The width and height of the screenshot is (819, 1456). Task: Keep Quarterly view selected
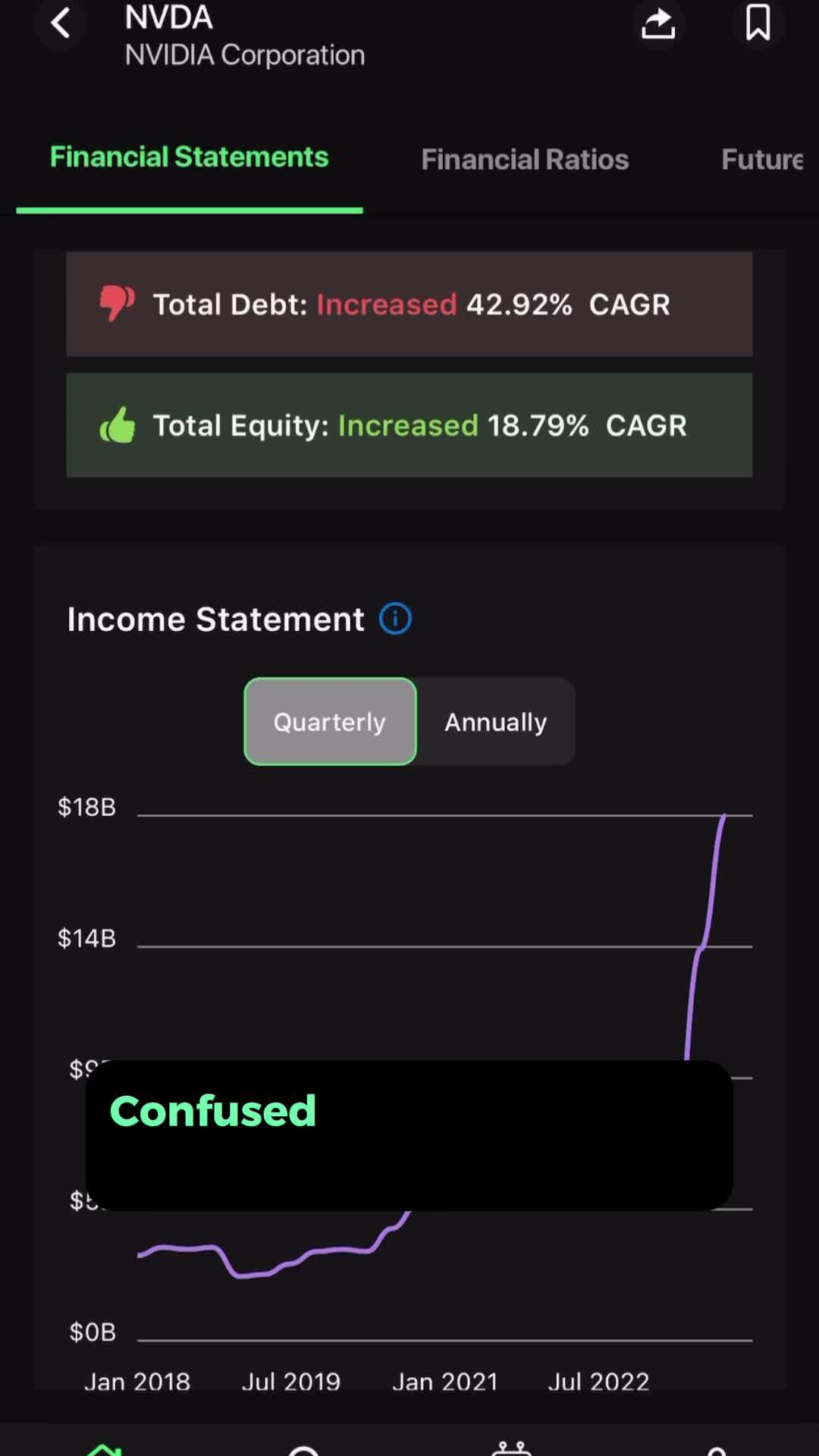330,721
